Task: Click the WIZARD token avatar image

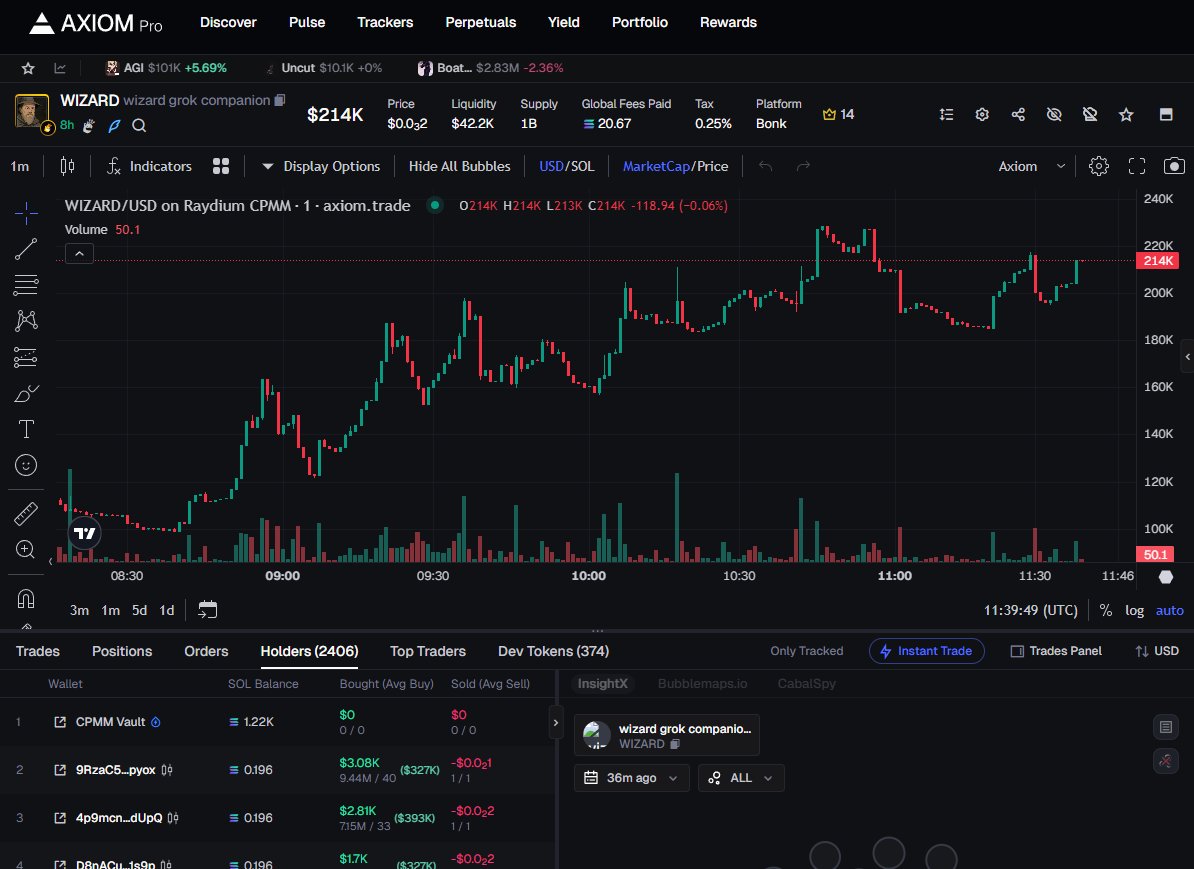Action: click(32, 113)
